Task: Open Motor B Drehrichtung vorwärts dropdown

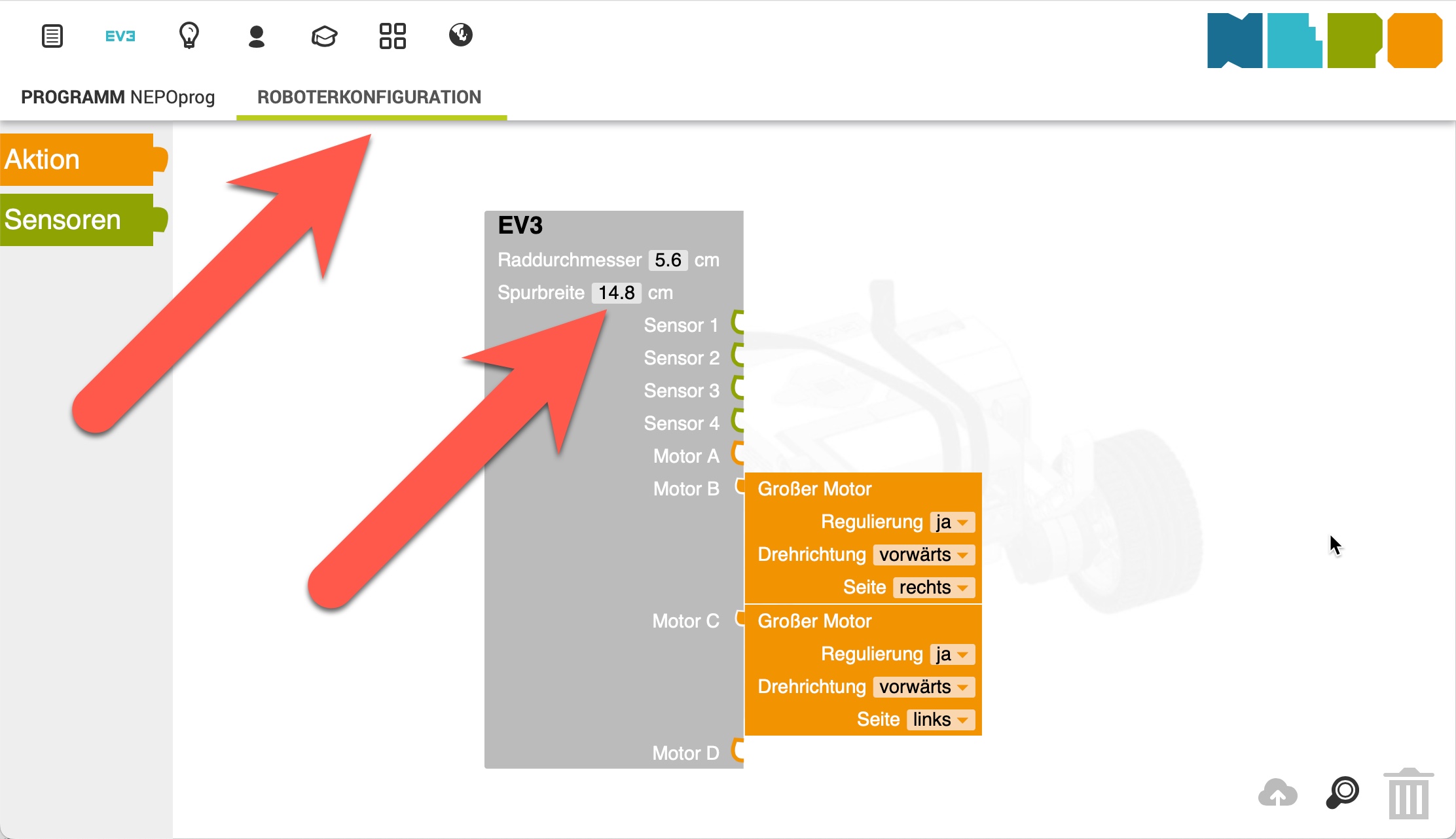Action: tap(924, 555)
